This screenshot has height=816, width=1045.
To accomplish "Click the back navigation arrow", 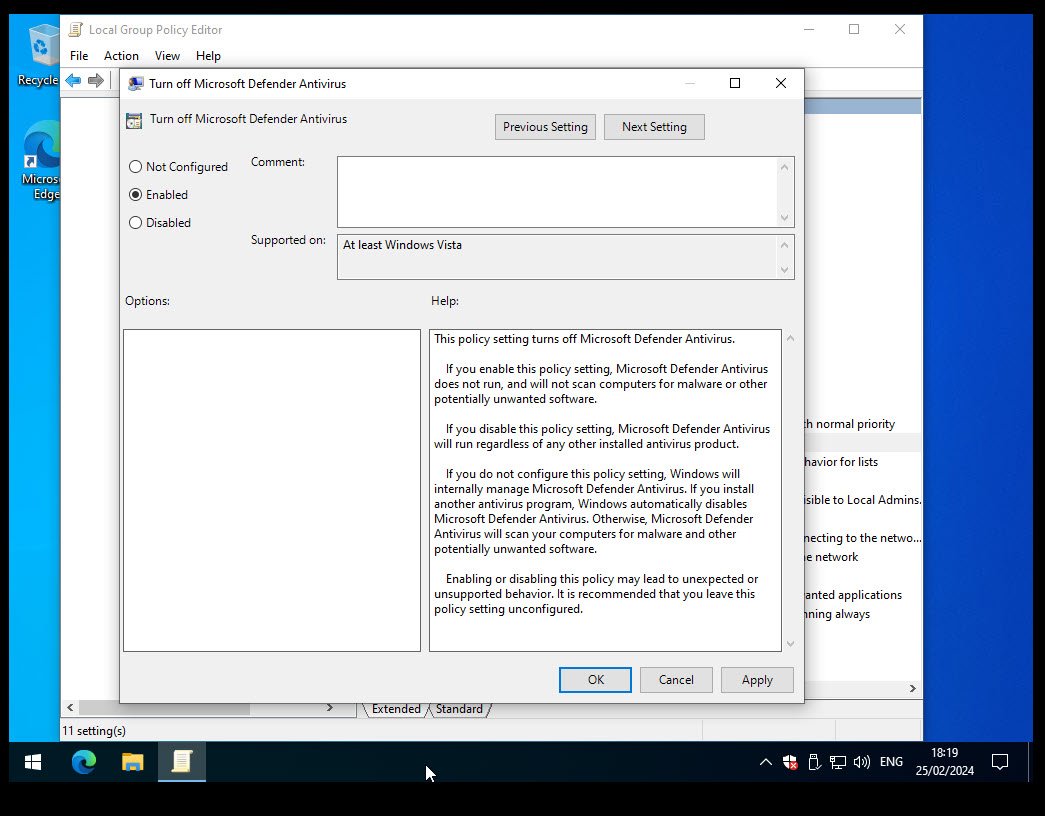I will point(73,79).
